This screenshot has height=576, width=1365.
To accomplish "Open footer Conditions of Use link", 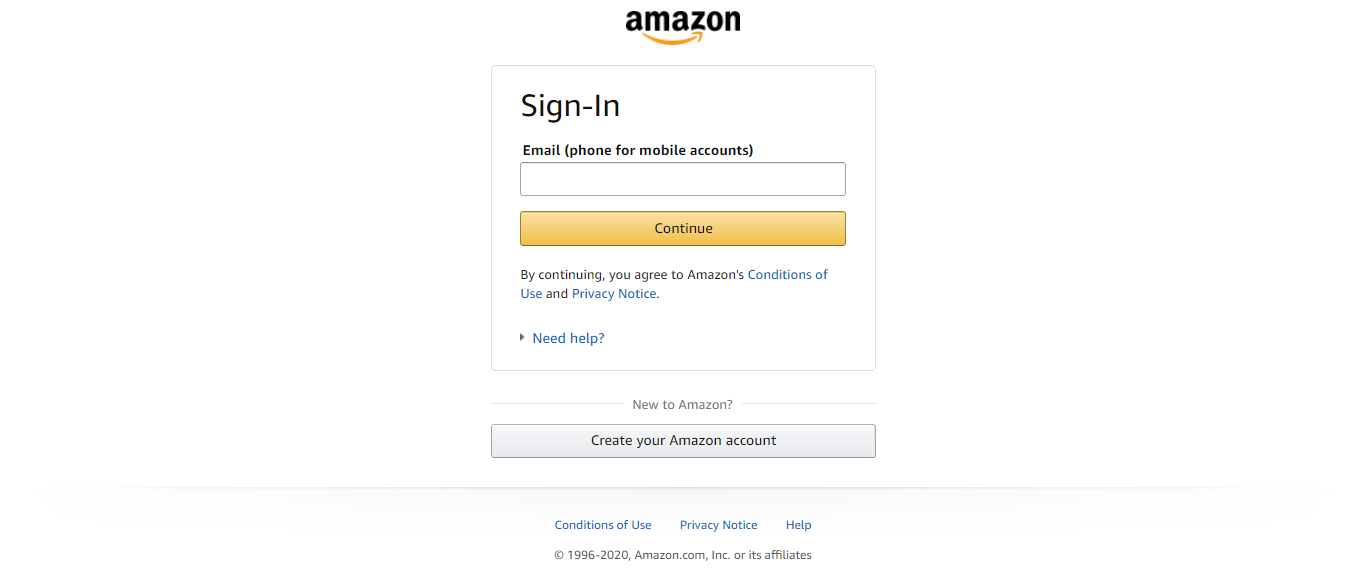I will click(x=603, y=525).
